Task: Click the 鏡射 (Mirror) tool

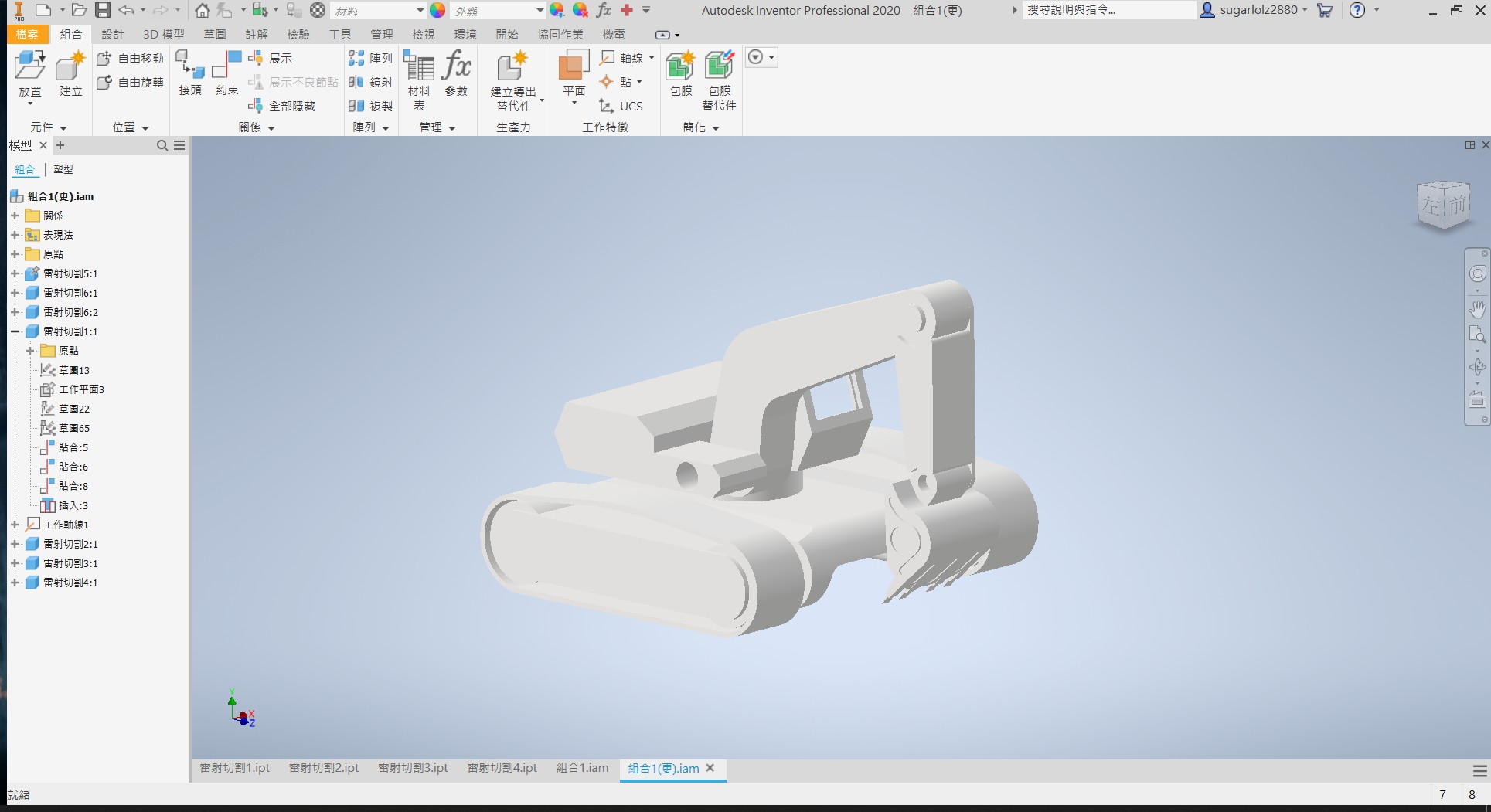Action: pos(370,82)
